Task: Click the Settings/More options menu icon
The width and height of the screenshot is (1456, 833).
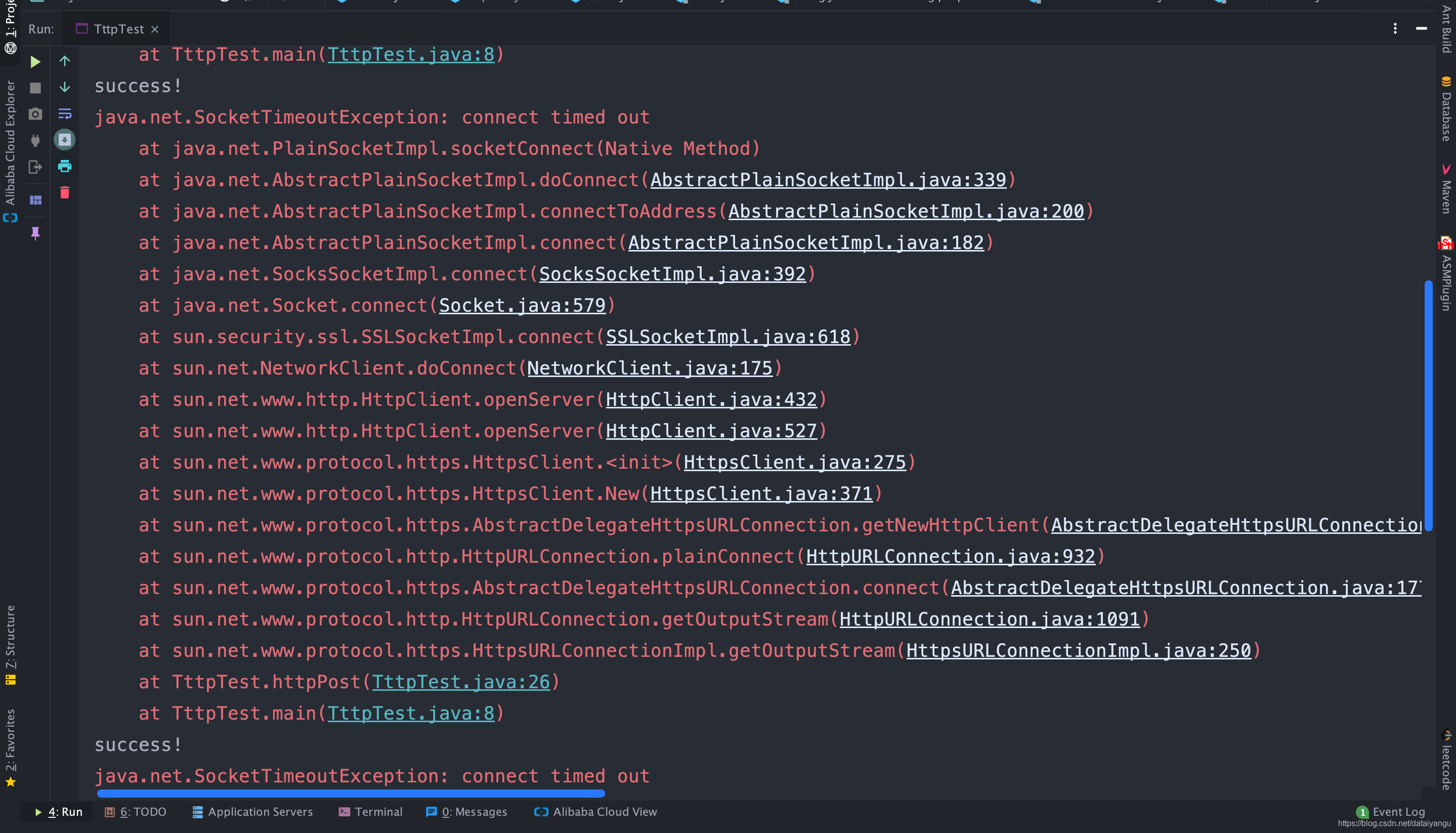Action: click(x=1395, y=27)
